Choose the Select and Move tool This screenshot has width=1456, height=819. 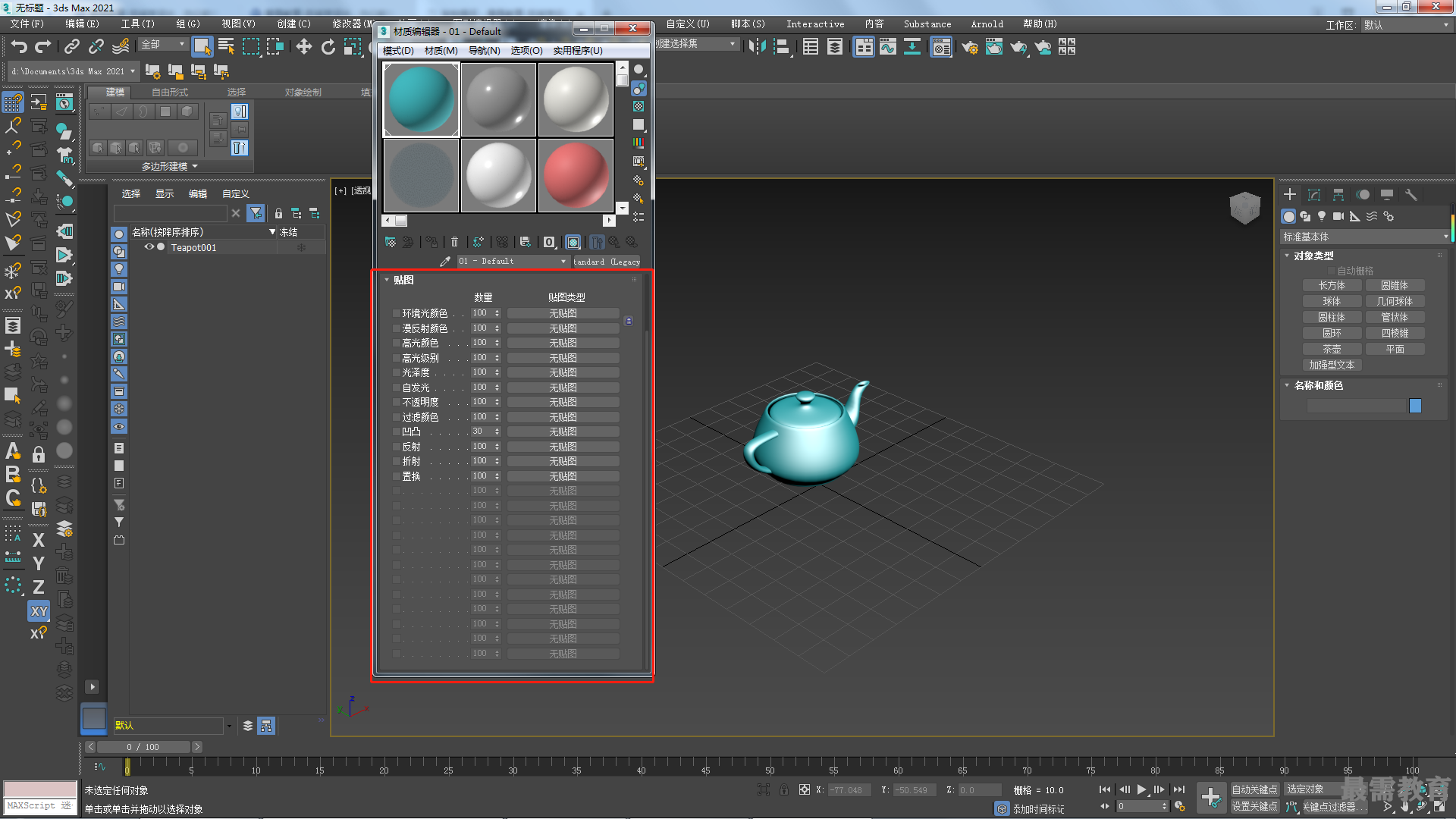[x=304, y=47]
